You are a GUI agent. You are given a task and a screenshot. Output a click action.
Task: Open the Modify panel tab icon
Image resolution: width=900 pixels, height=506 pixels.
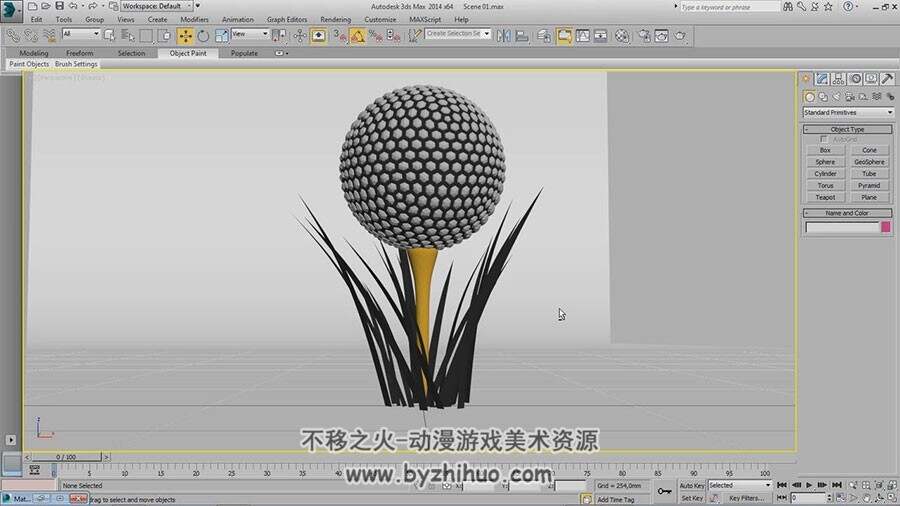coord(822,79)
